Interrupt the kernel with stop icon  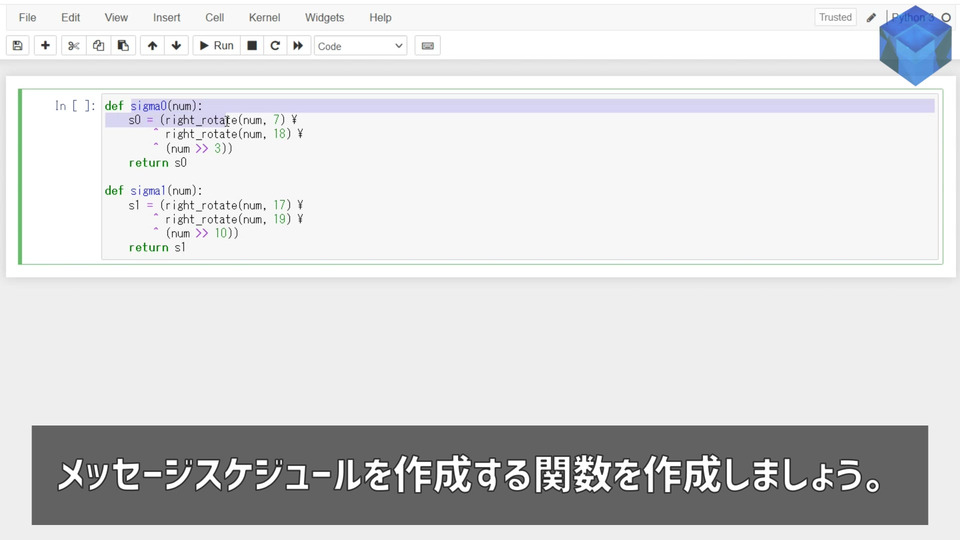tap(252, 46)
